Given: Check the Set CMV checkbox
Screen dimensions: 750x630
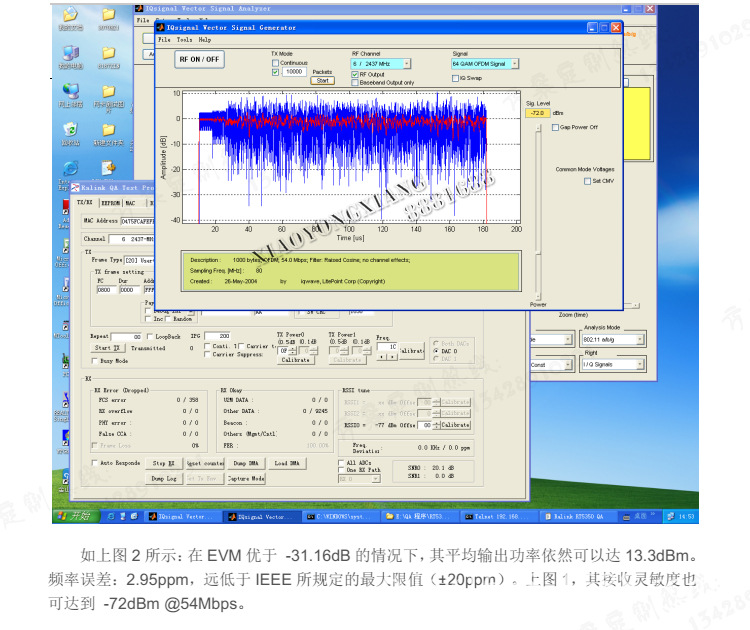Looking at the screenshot, I should pos(587,181).
